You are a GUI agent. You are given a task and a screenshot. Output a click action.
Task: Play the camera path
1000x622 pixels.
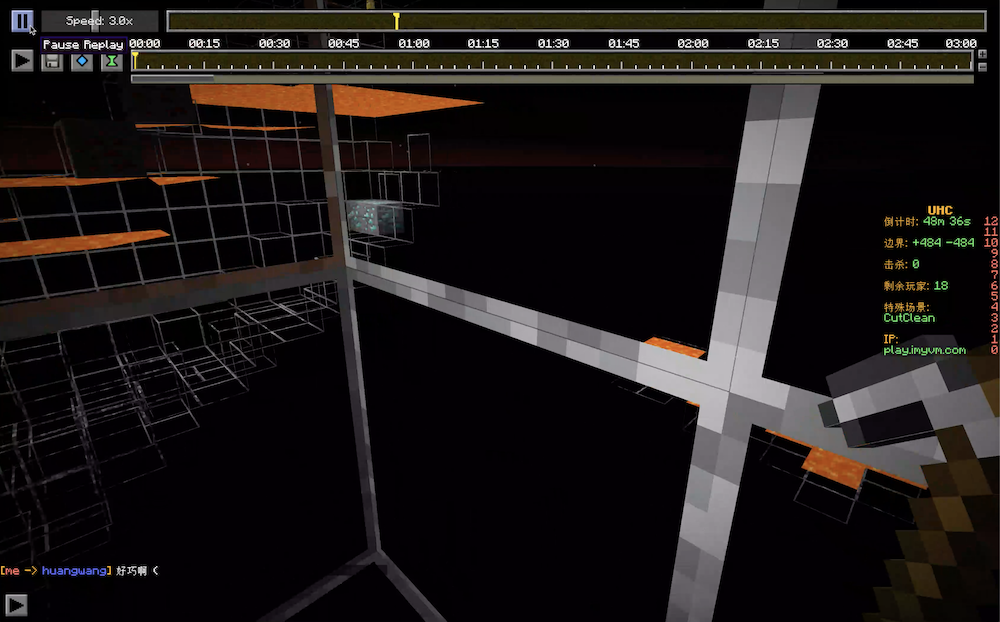click(22, 61)
